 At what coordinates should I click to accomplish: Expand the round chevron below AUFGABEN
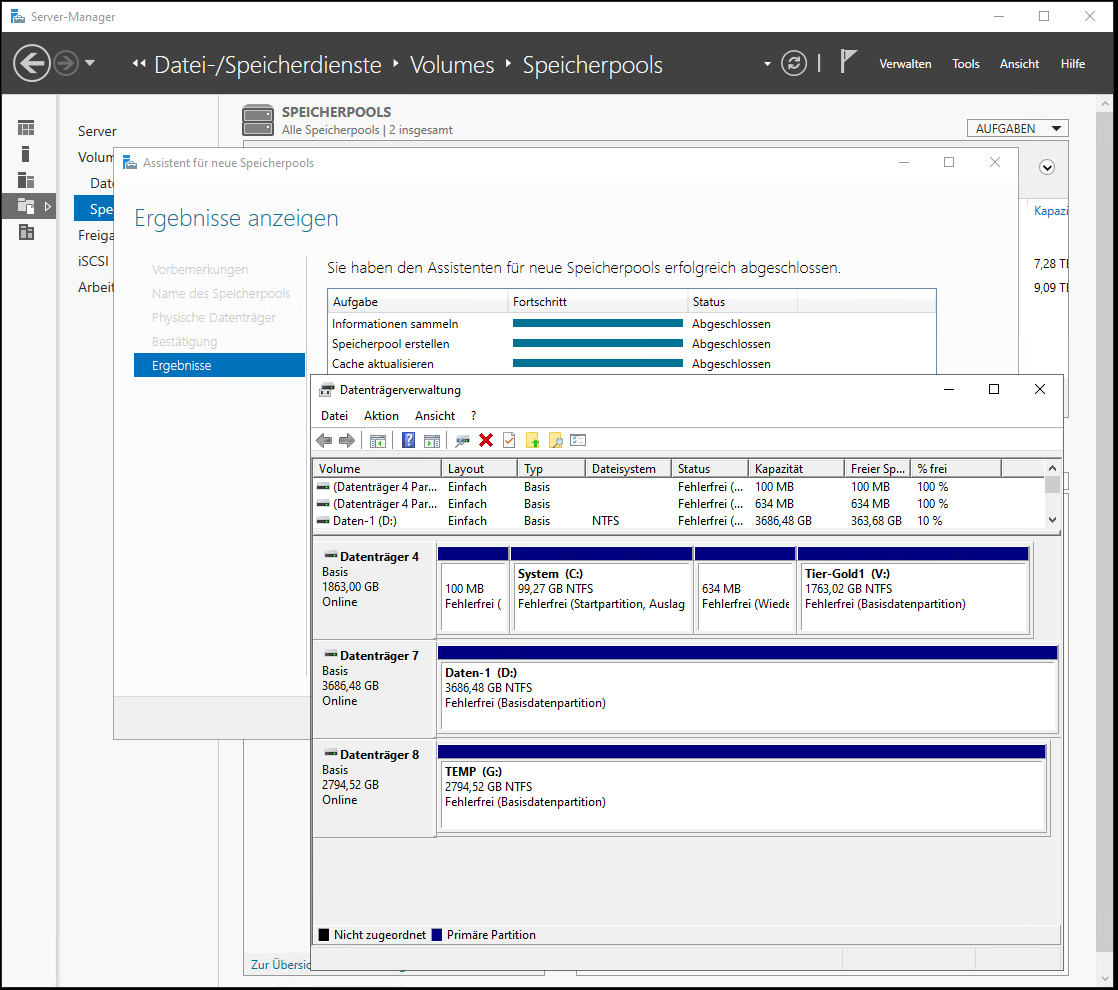(x=1047, y=168)
